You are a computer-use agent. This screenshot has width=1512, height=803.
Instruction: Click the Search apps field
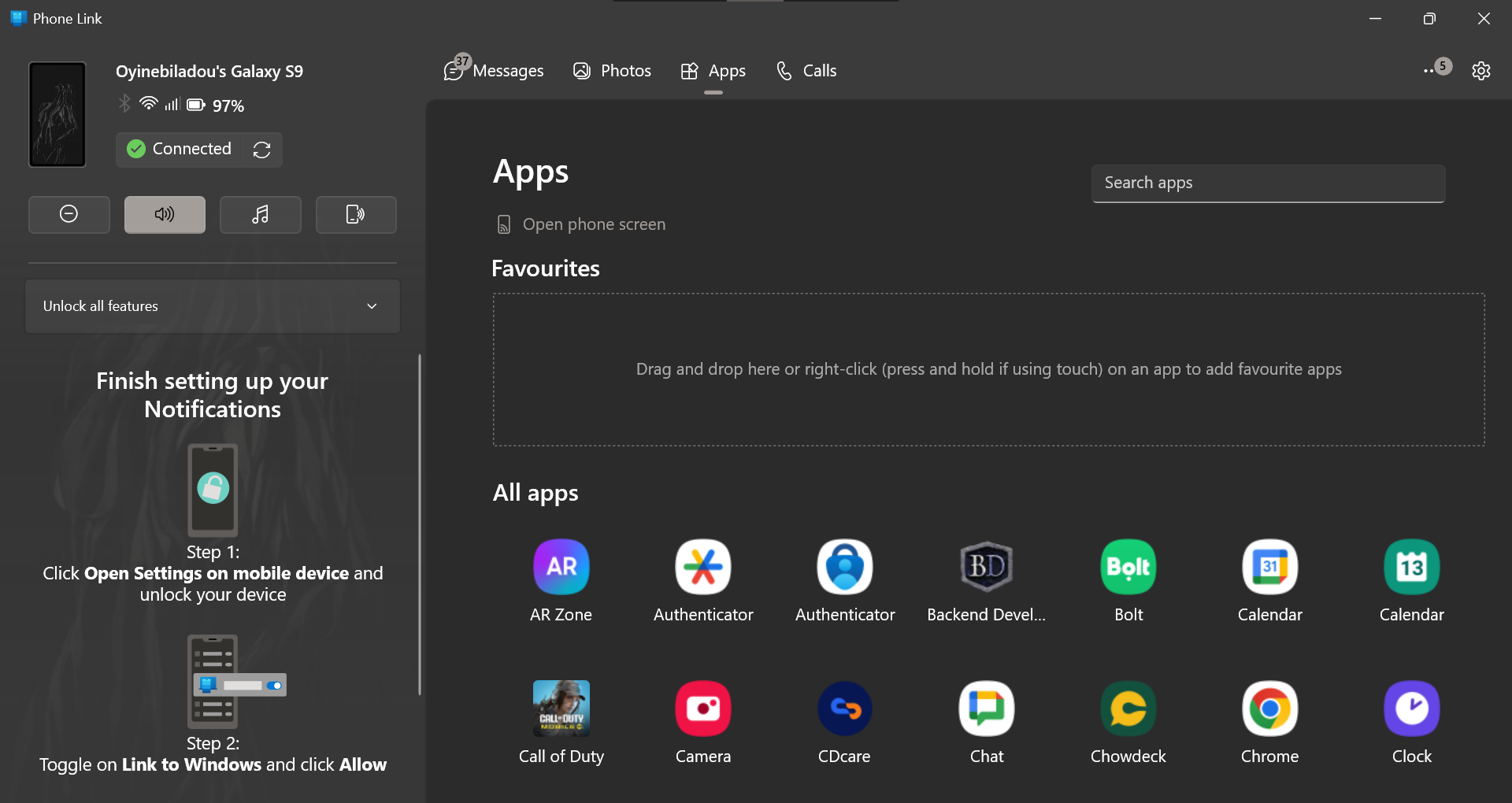click(1267, 183)
